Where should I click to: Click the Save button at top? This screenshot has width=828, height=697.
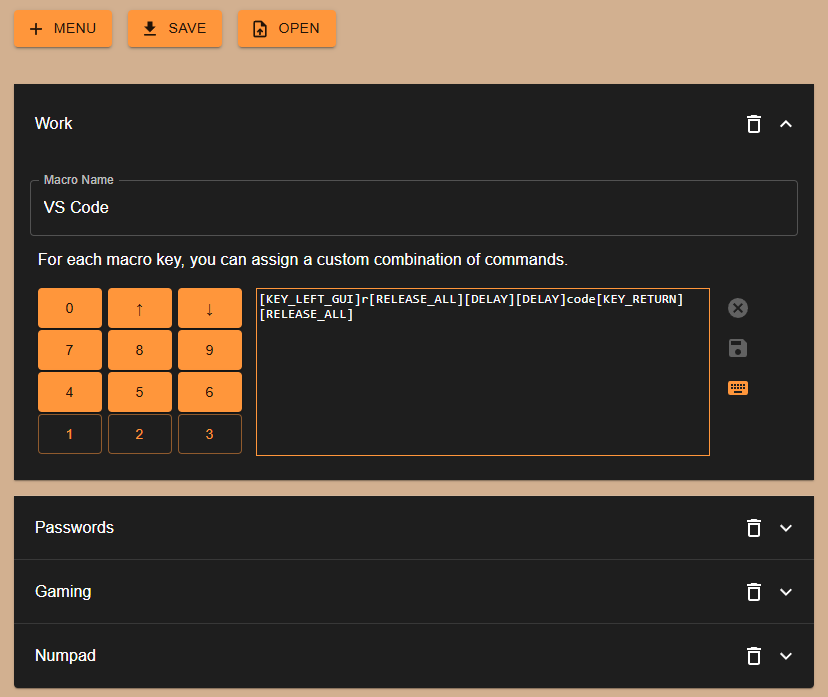click(x=175, y=29)
